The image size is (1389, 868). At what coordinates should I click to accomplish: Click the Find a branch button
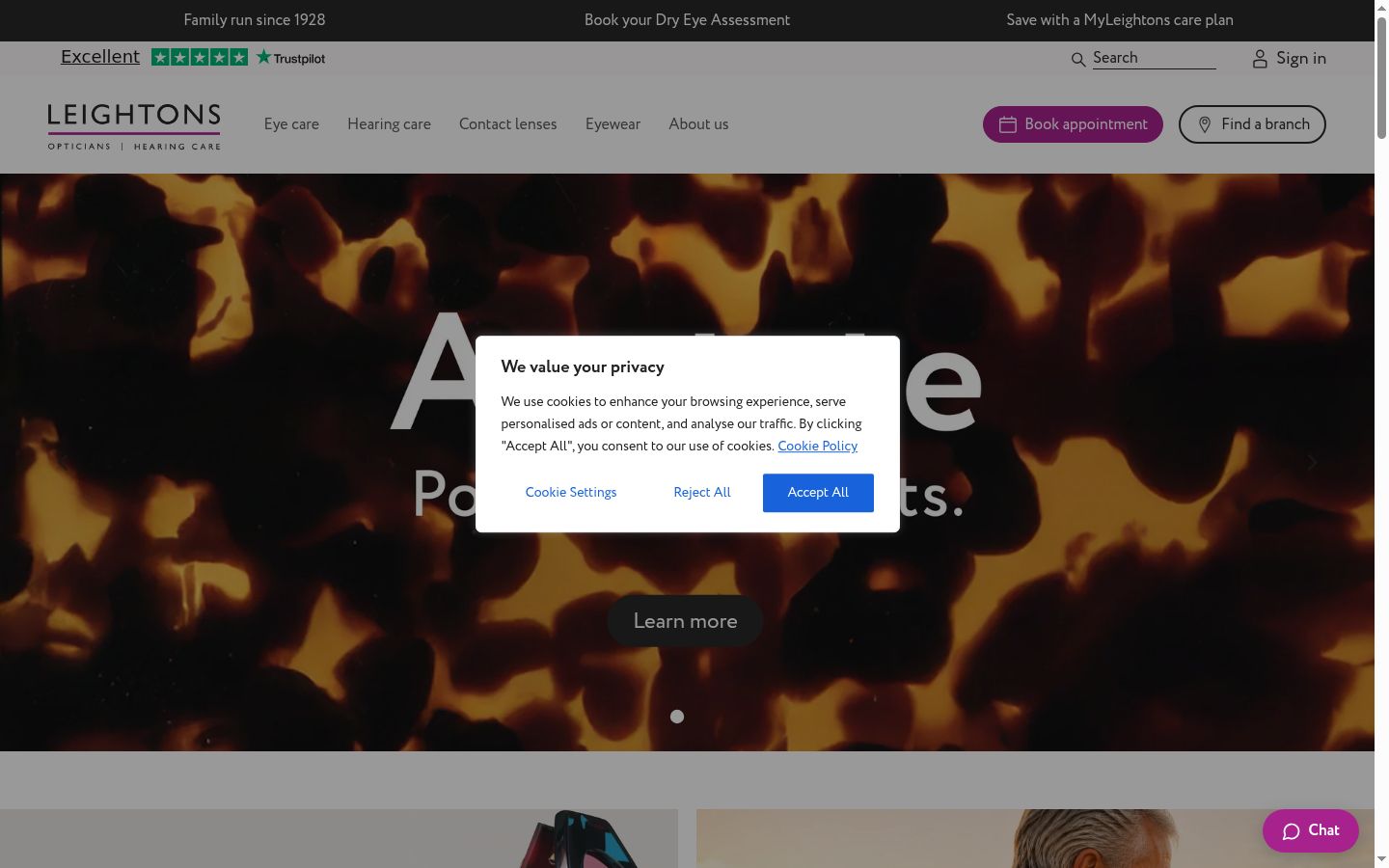point(1252,124)
